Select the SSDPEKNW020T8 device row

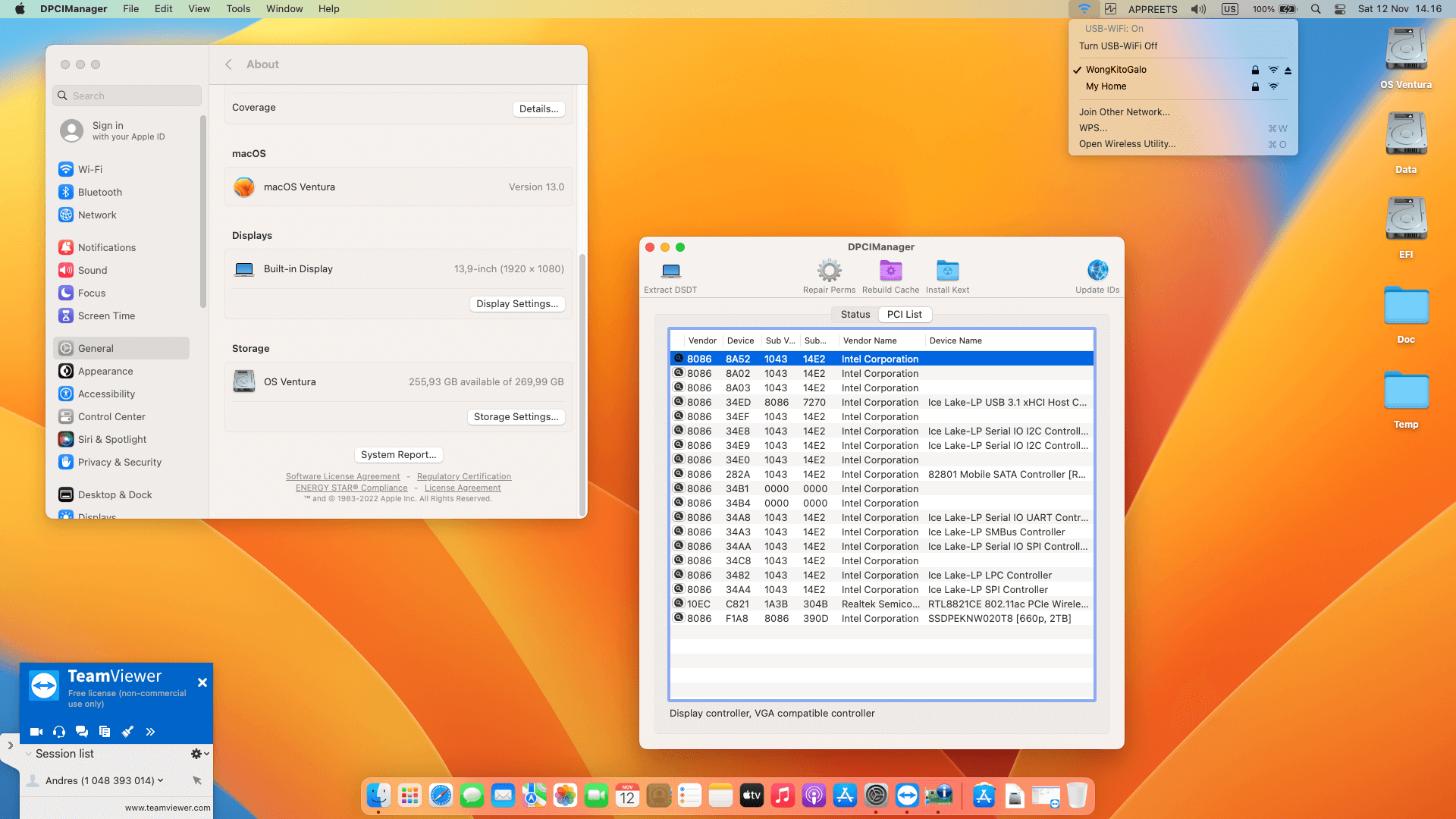click(x=881, y=619)
